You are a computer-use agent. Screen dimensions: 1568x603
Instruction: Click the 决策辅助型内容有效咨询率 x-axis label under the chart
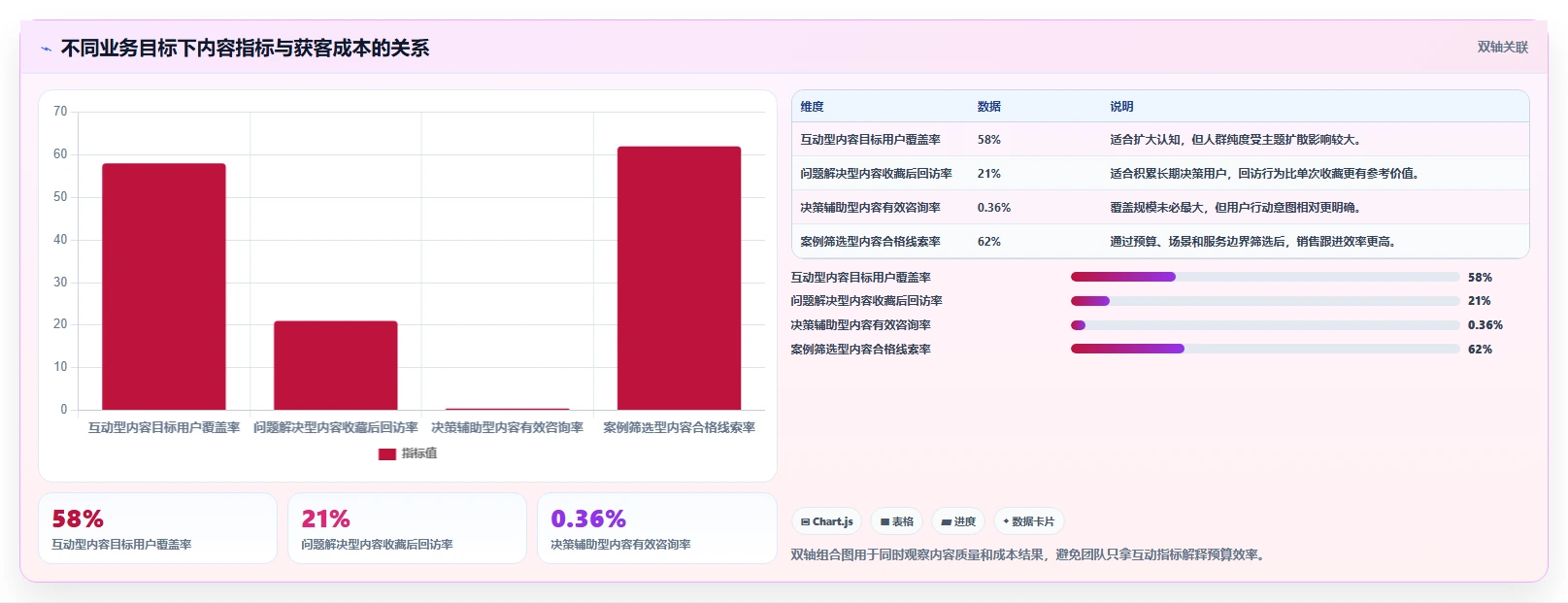coord(507,428)
